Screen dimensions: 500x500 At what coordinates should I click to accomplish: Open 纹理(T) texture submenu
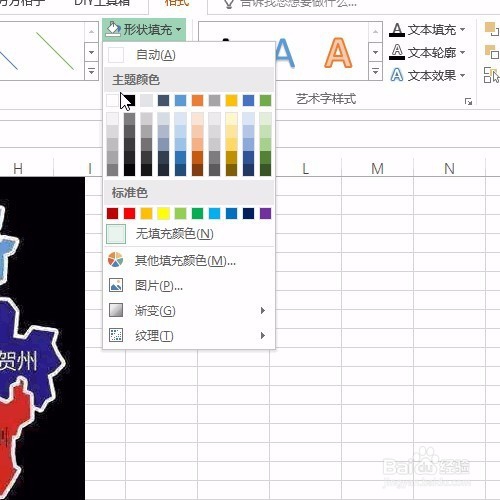click(x=189, y=335)
